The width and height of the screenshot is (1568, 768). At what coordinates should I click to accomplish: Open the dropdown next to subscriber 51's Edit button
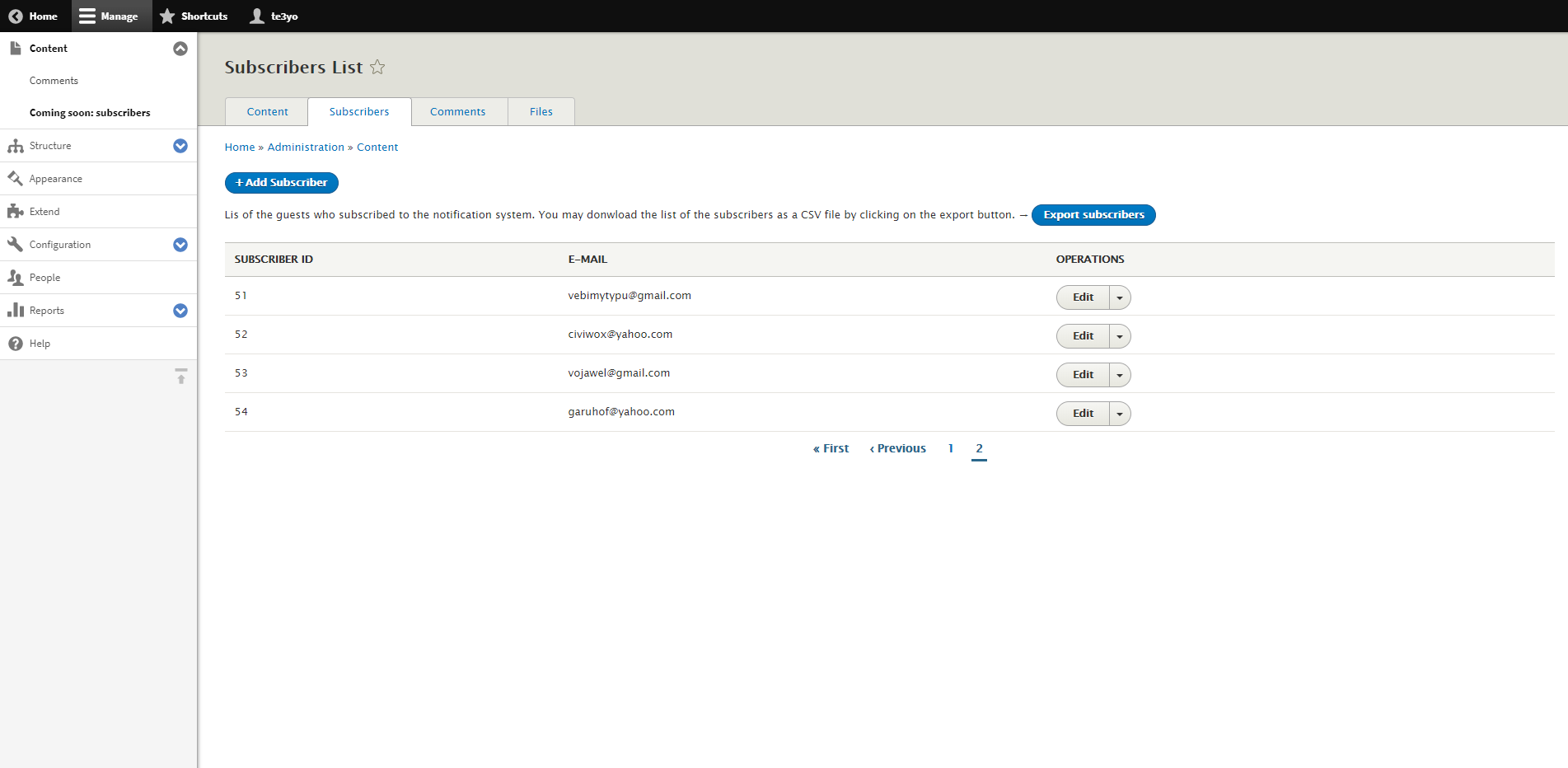coord(1120,297)
